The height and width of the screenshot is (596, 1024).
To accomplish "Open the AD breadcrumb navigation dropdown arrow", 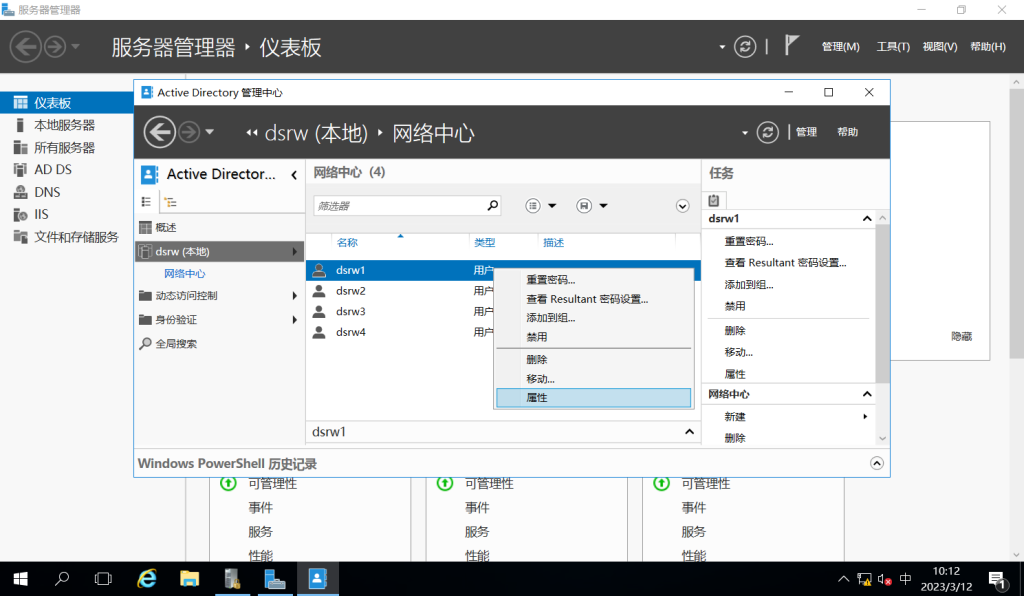I will pos(744,133).
